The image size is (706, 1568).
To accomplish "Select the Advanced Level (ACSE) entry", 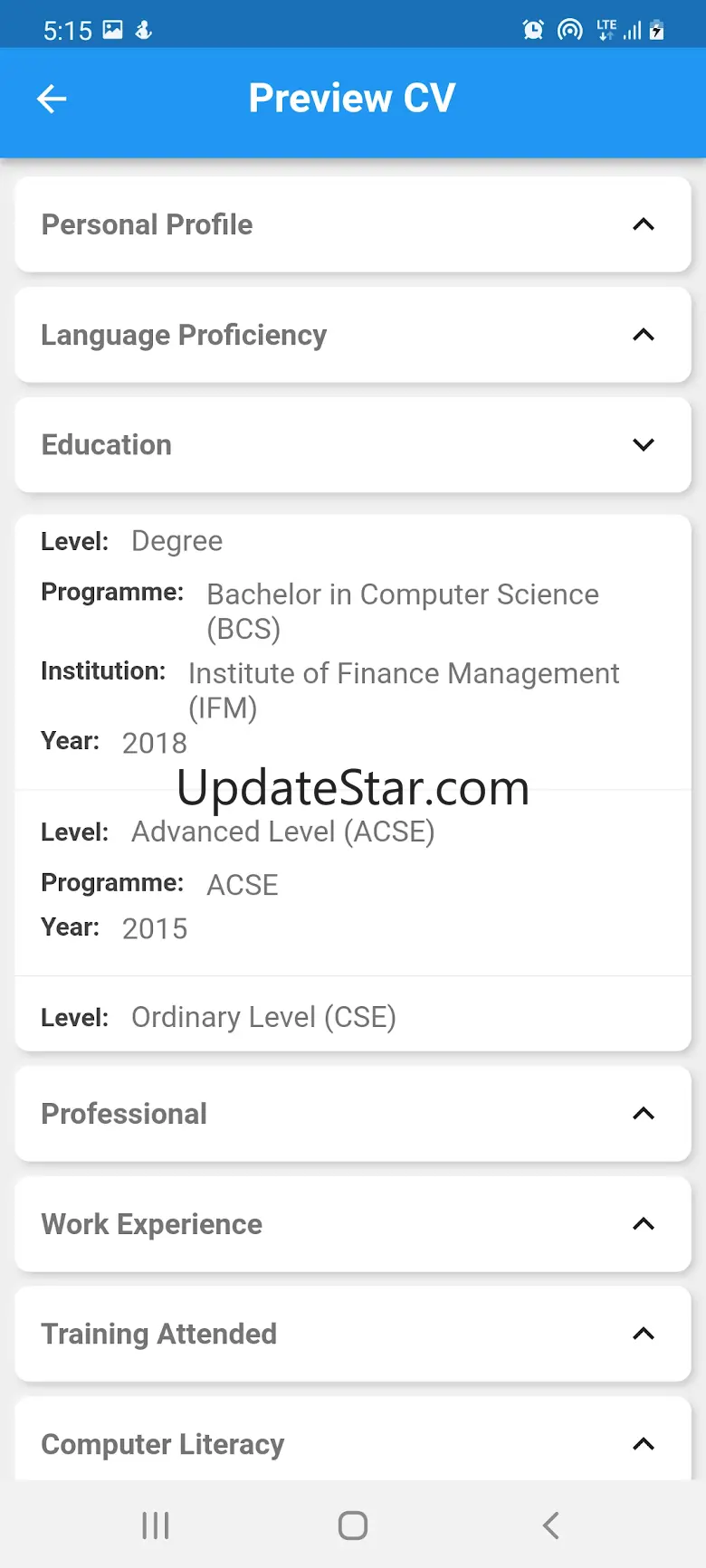I will click(x=282, y=832).
